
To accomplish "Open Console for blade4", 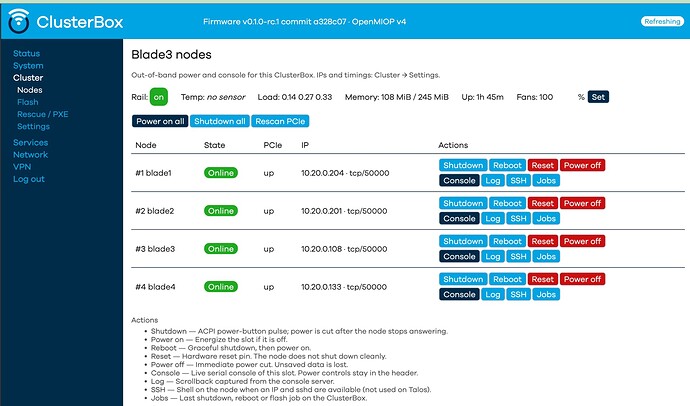I will [459, 295].
